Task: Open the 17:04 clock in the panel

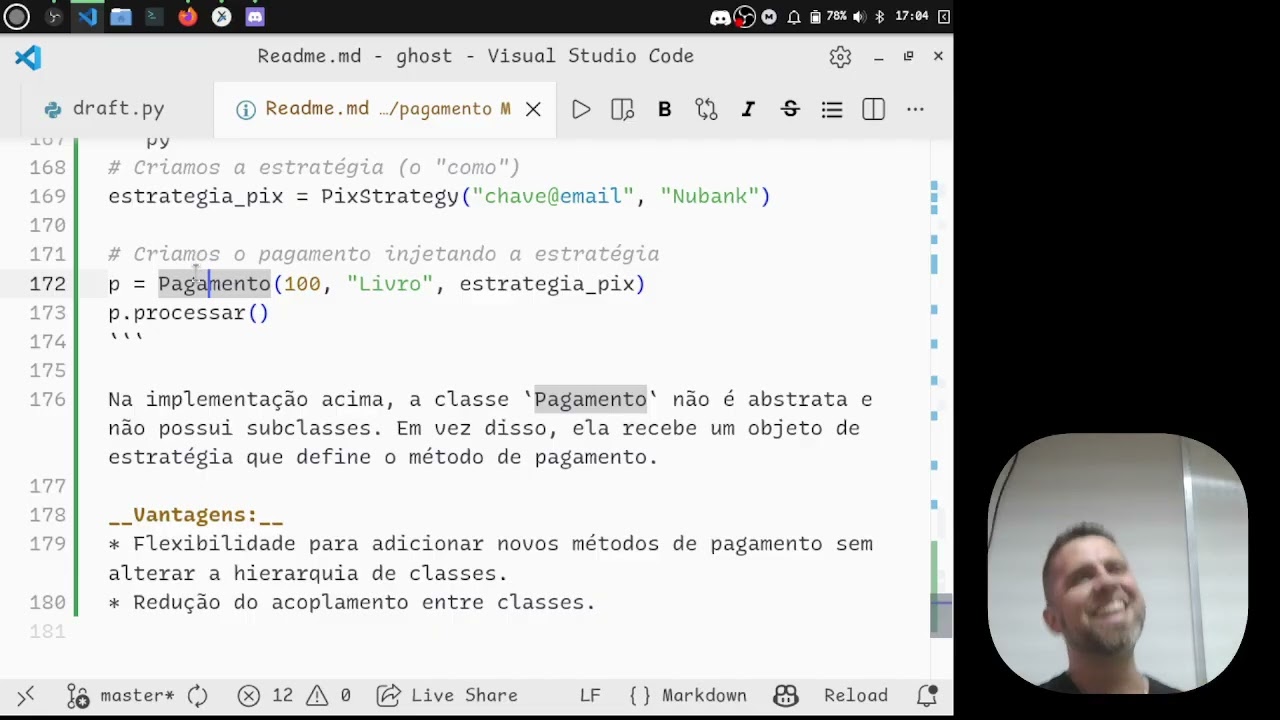Action: point(912,16)
